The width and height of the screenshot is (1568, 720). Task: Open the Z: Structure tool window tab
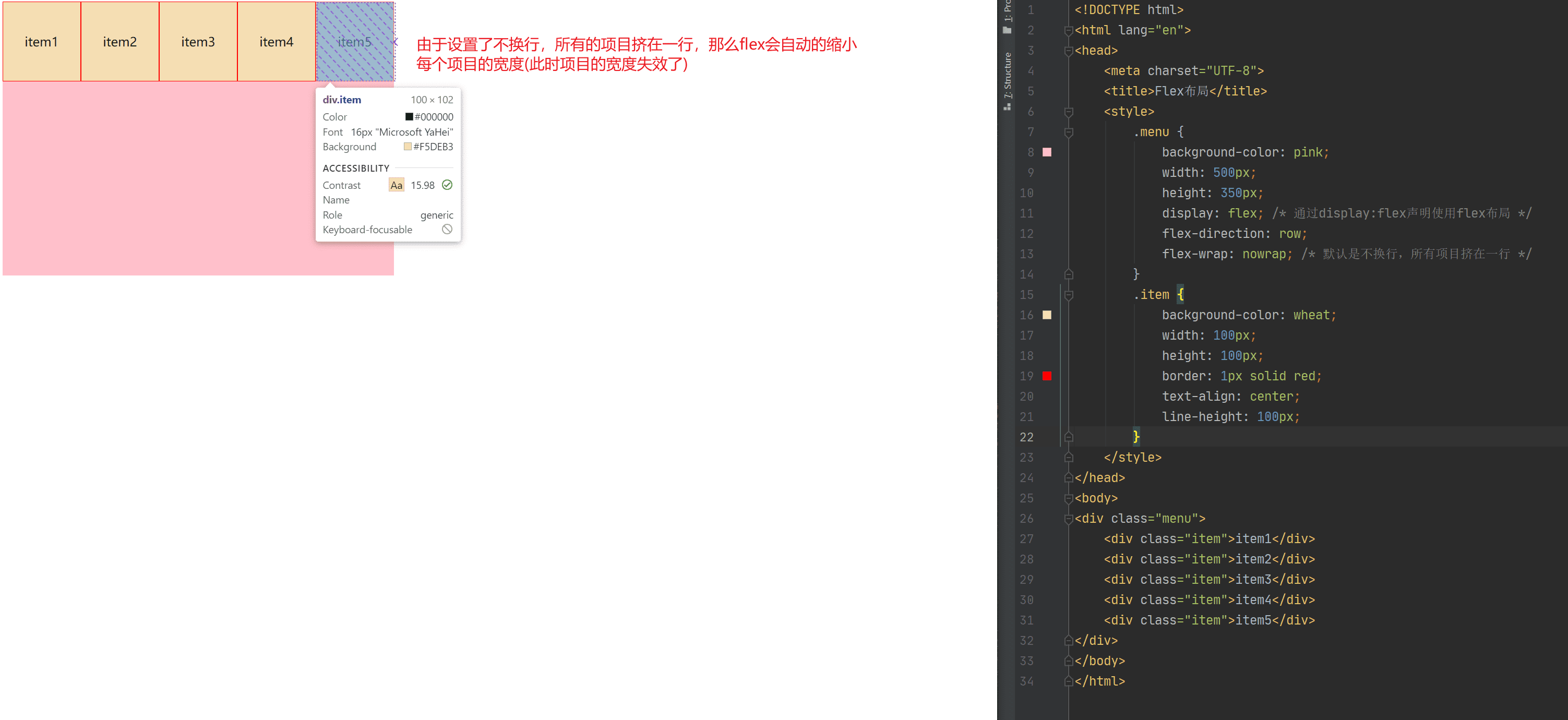pos(1008,75)
